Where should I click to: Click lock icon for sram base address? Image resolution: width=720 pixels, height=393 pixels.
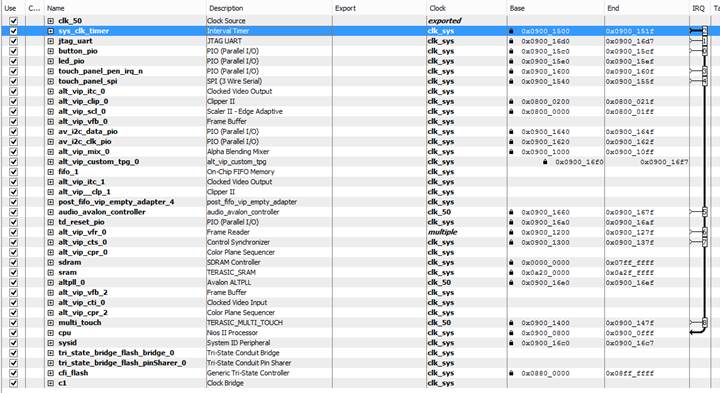511,272
